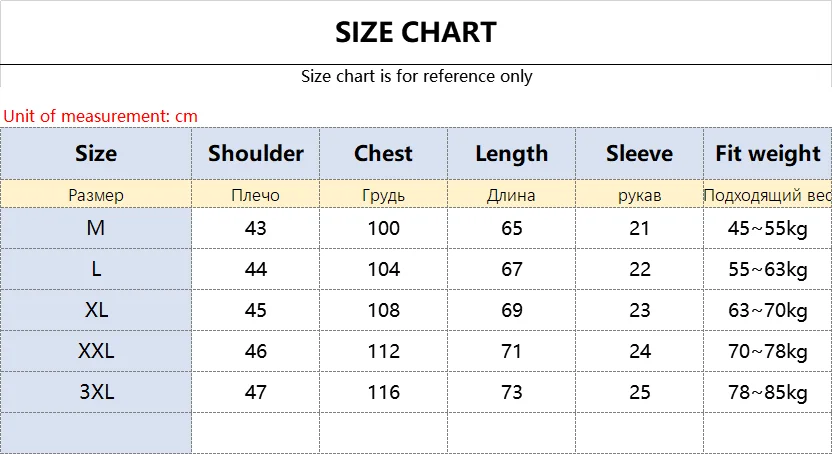Click the 3XL size row label
This screenshot has width=832, height=454.
coord(96,392)
